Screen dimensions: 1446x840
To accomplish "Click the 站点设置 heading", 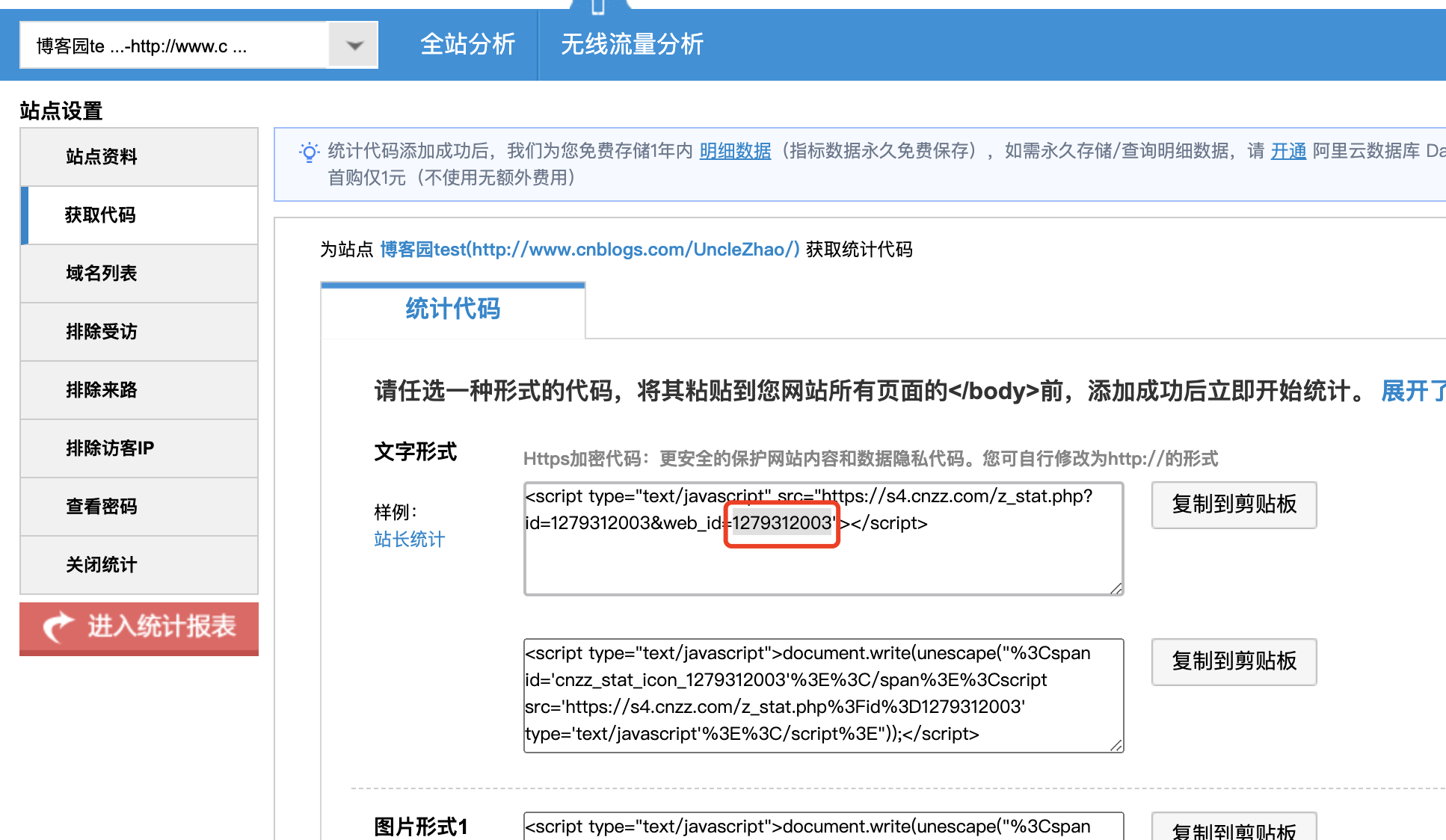I will click(x=61, y=111).
